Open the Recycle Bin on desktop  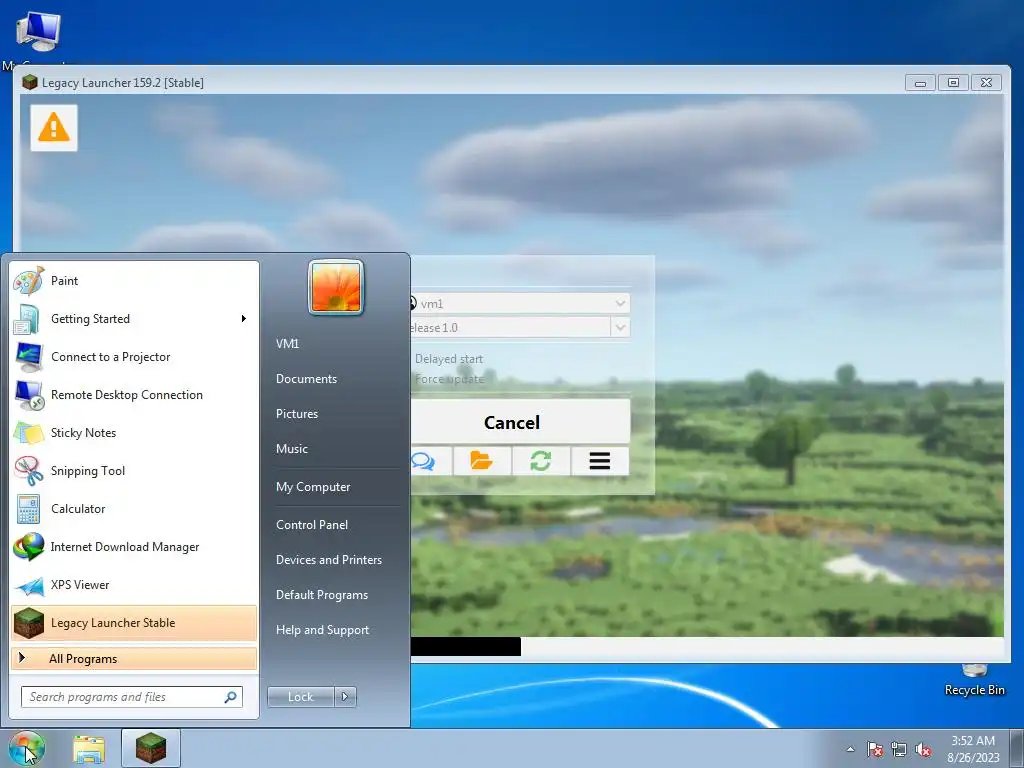[x=974, y=679]
